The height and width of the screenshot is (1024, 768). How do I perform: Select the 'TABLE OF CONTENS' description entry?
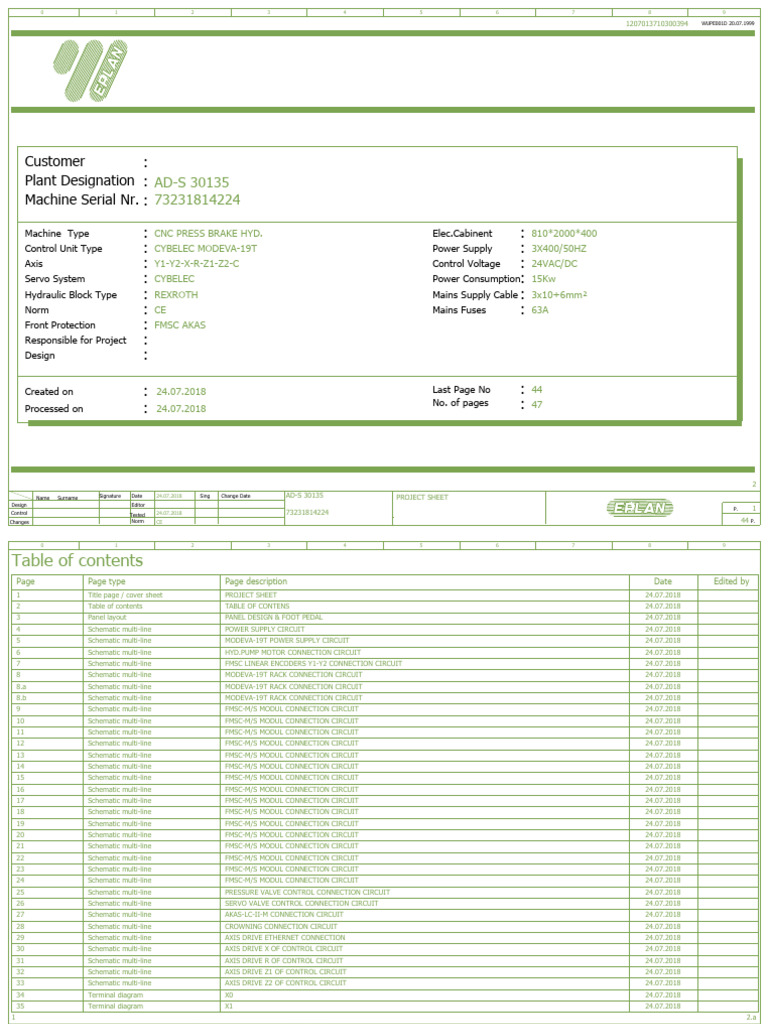coord(257,606)
